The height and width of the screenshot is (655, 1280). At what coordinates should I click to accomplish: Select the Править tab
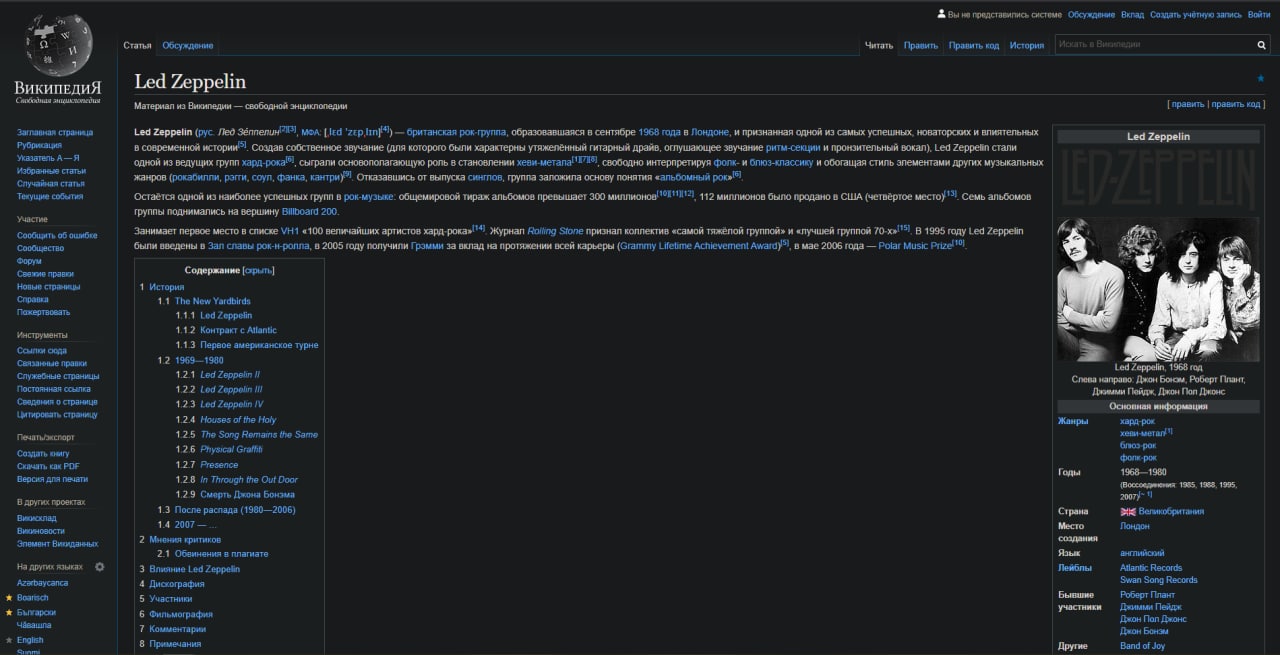click(x=921, y=46)
